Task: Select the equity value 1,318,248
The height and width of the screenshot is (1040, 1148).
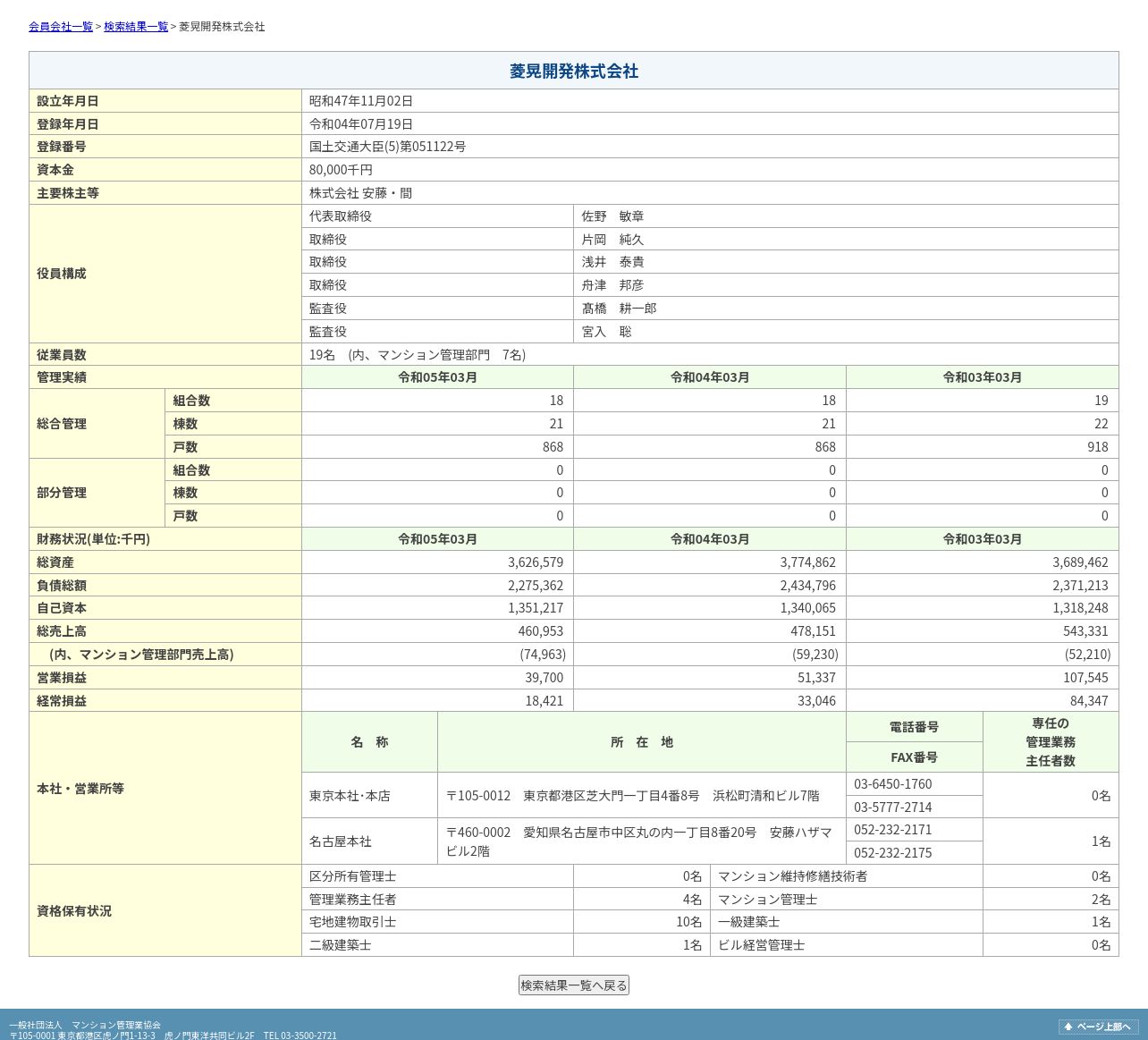Action: pyautogui.click(x=1080, y=608)
